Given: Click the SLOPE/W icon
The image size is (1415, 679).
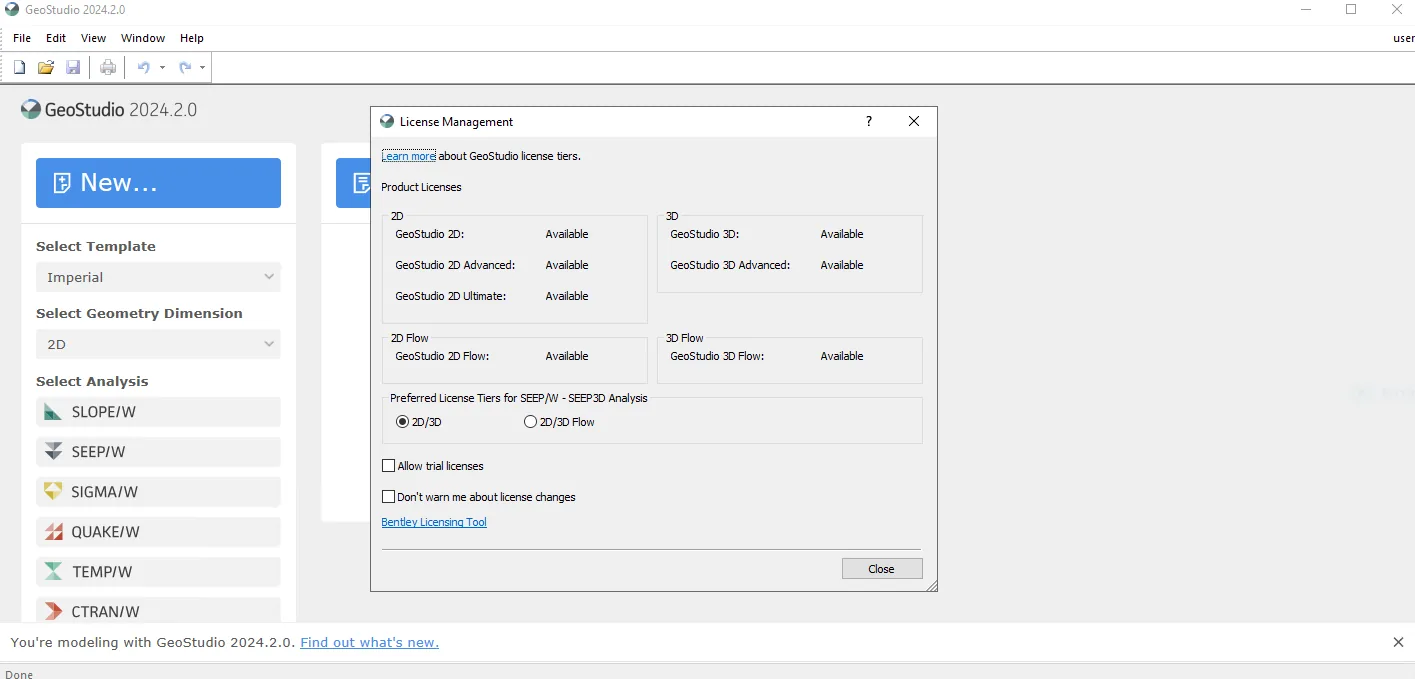Looking at the screenshot, I should click(53, 412).
